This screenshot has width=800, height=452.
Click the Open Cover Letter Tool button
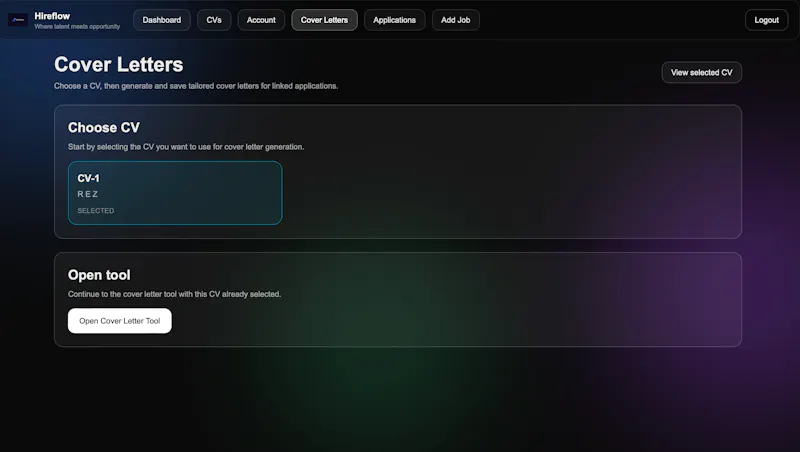[x=120, y=321]
